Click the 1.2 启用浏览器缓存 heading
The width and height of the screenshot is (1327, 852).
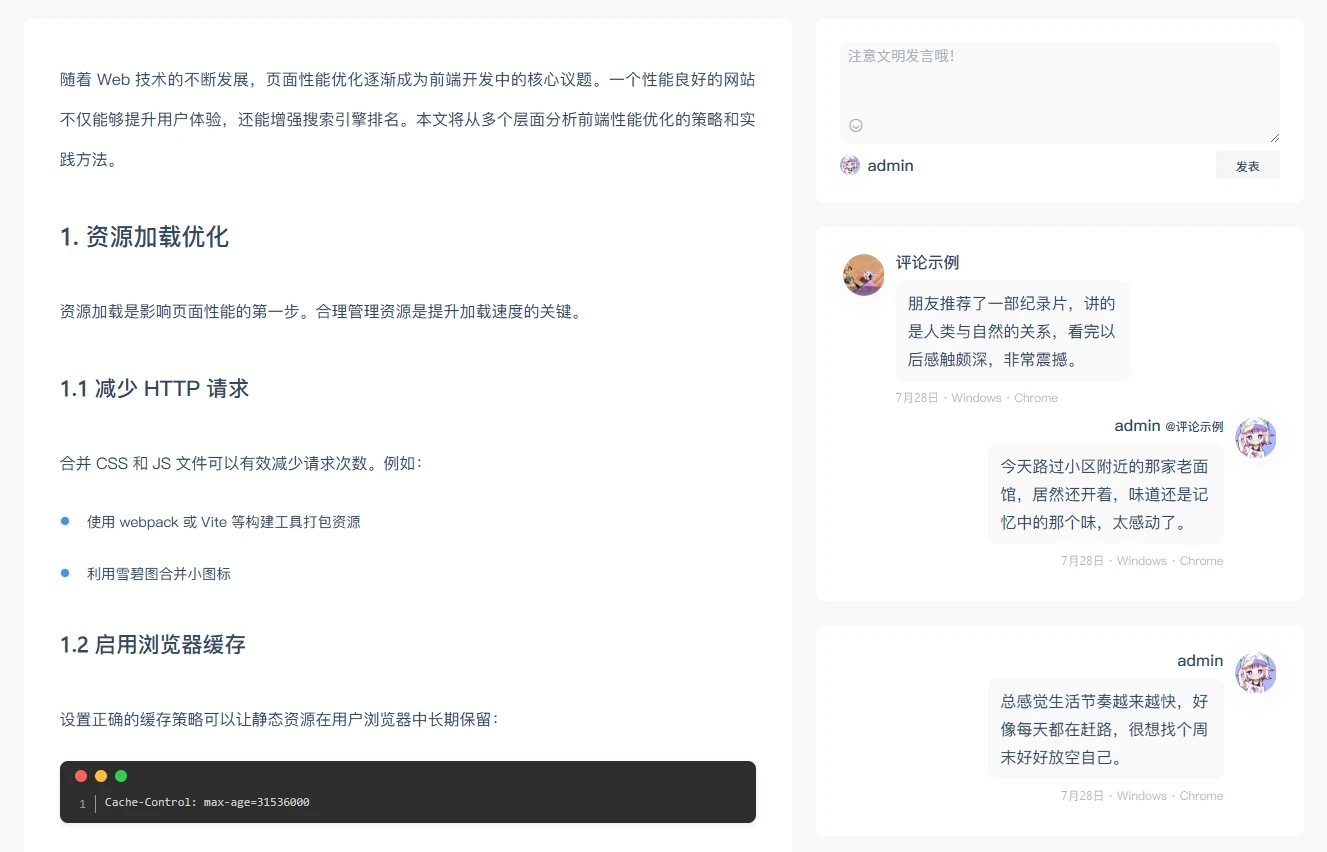152,645
